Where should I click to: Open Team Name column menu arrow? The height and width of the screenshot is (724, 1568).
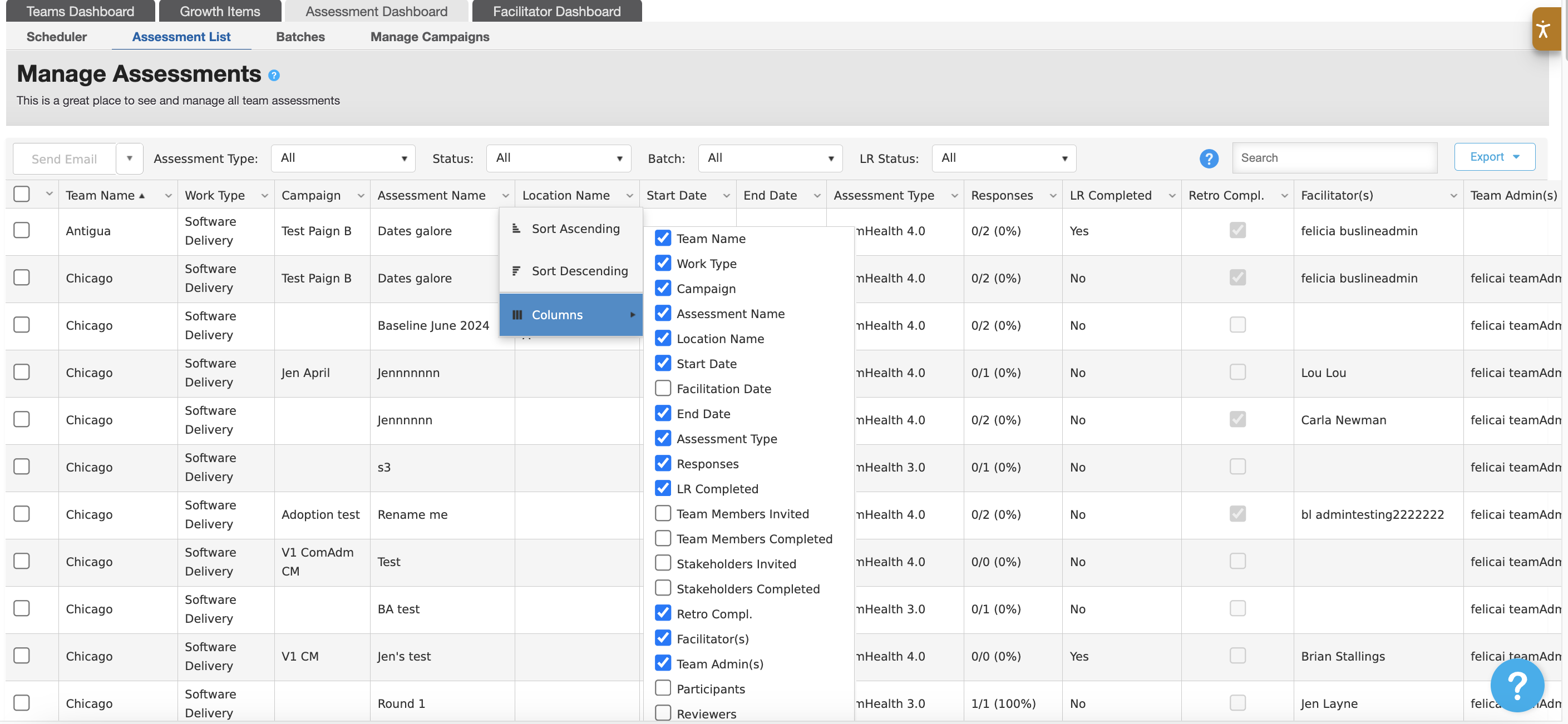(168, 196)
